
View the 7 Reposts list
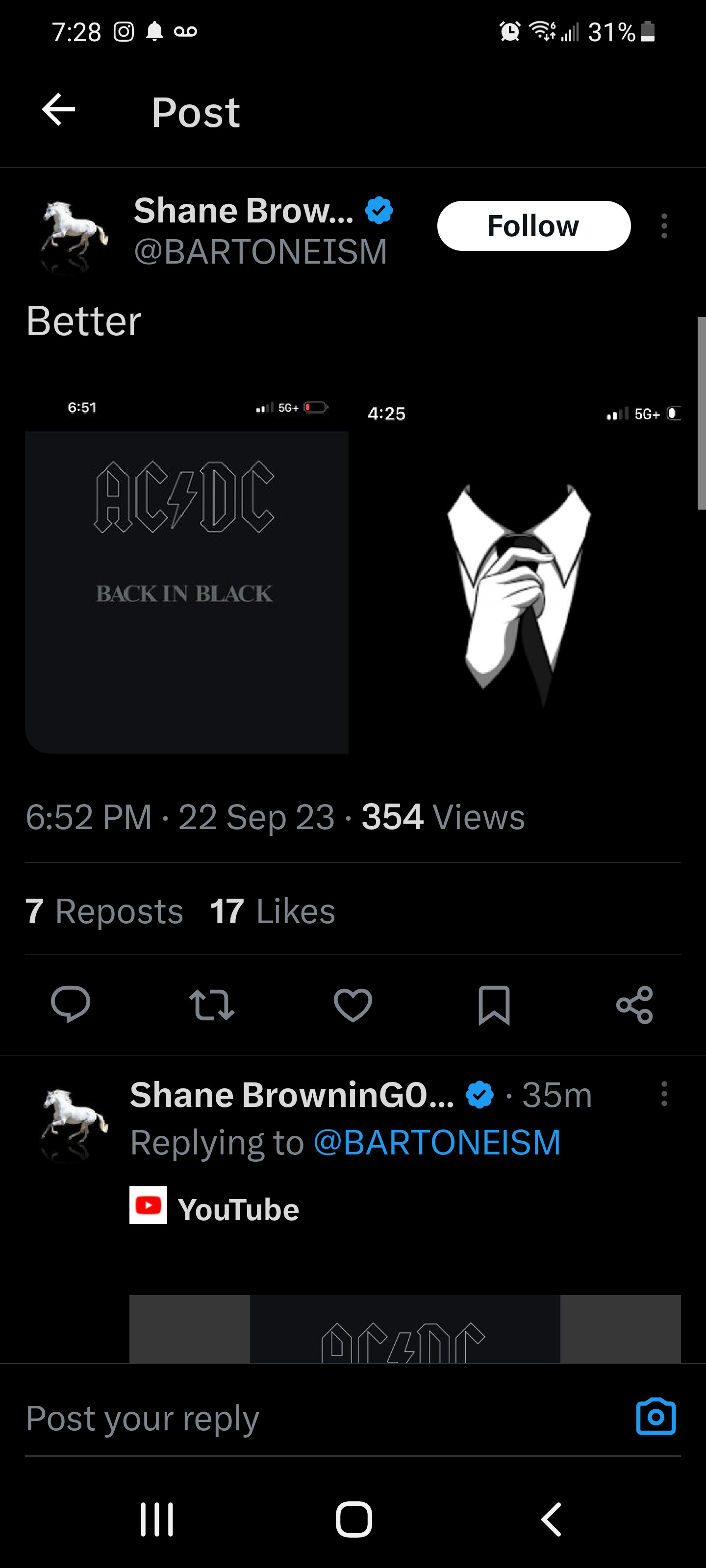coord(104,911)
